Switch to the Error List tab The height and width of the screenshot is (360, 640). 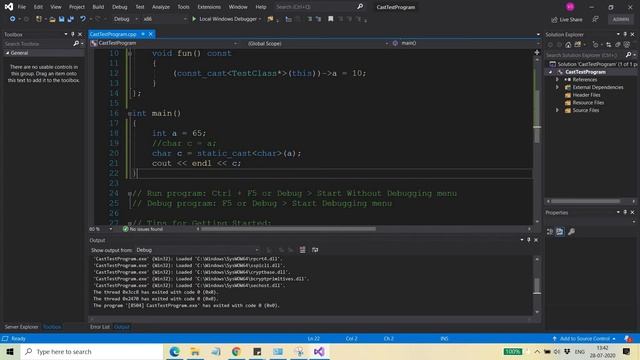click(x=100, y=327)
